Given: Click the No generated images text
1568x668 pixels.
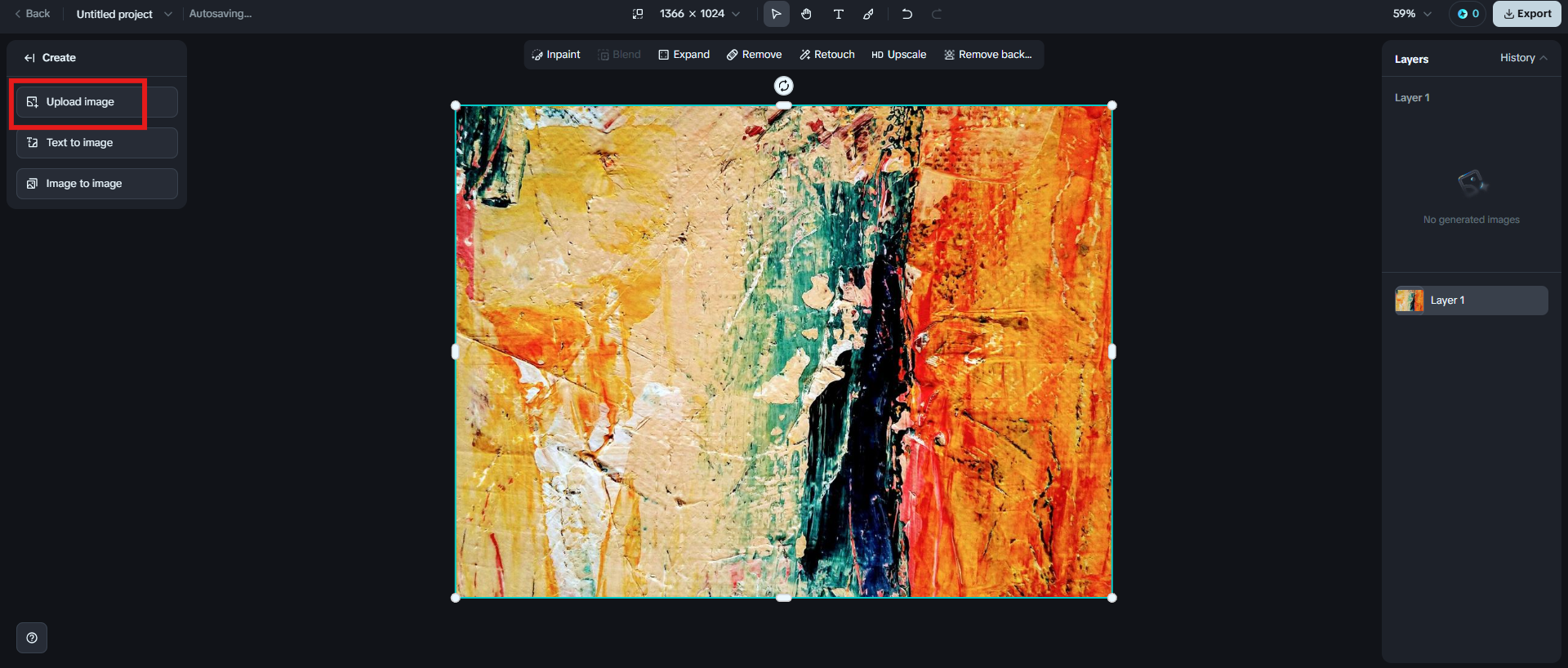Looking at the screenshot, I should click(x=1471, y=220).
